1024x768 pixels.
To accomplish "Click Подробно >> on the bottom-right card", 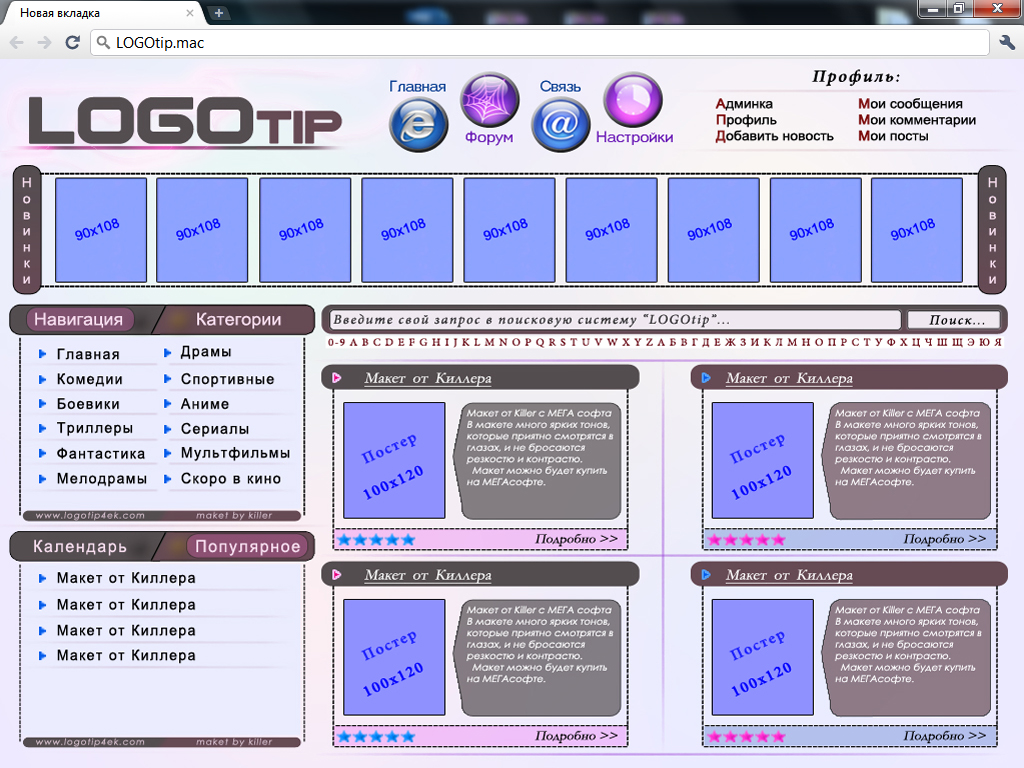I will tap(944, 735).
